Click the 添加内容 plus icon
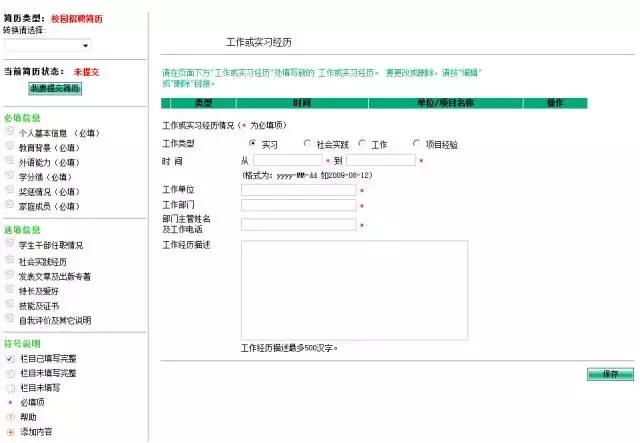640x443 pixels. coord(11,432)
